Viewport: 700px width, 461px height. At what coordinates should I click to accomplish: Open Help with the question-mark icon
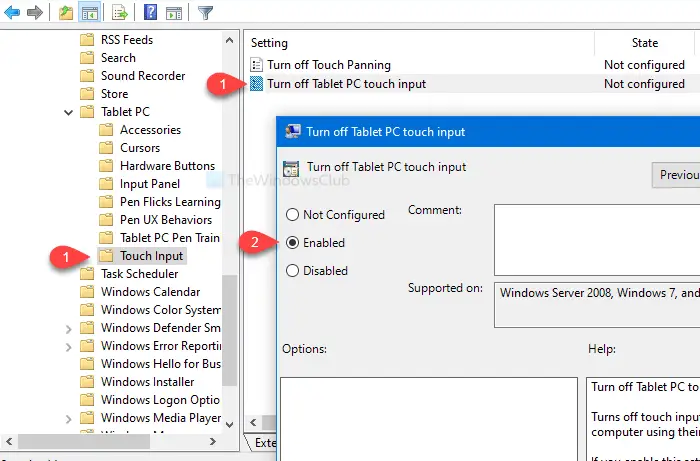coord(150,12)
